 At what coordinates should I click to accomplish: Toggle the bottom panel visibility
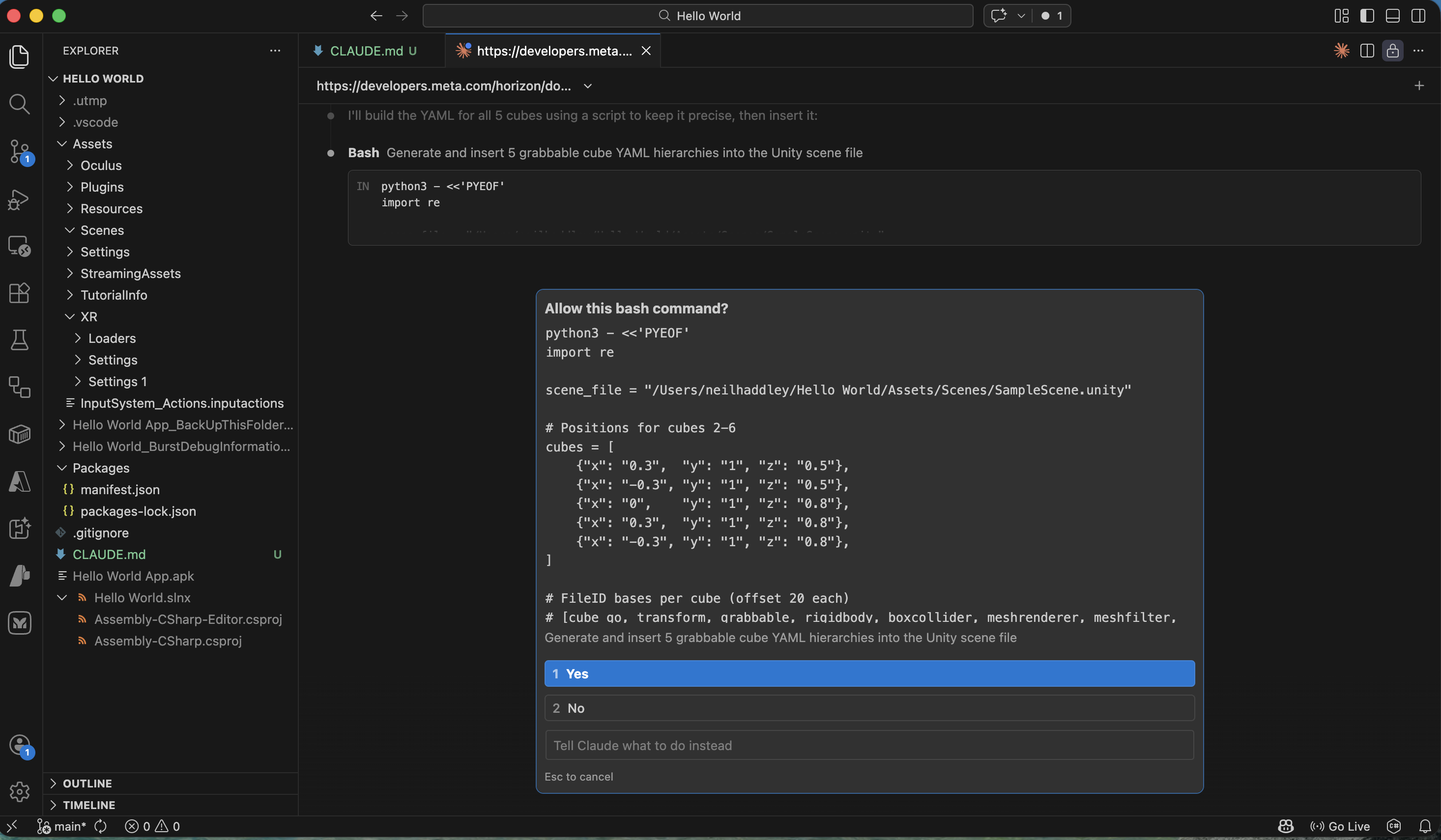pos(1392,15)
